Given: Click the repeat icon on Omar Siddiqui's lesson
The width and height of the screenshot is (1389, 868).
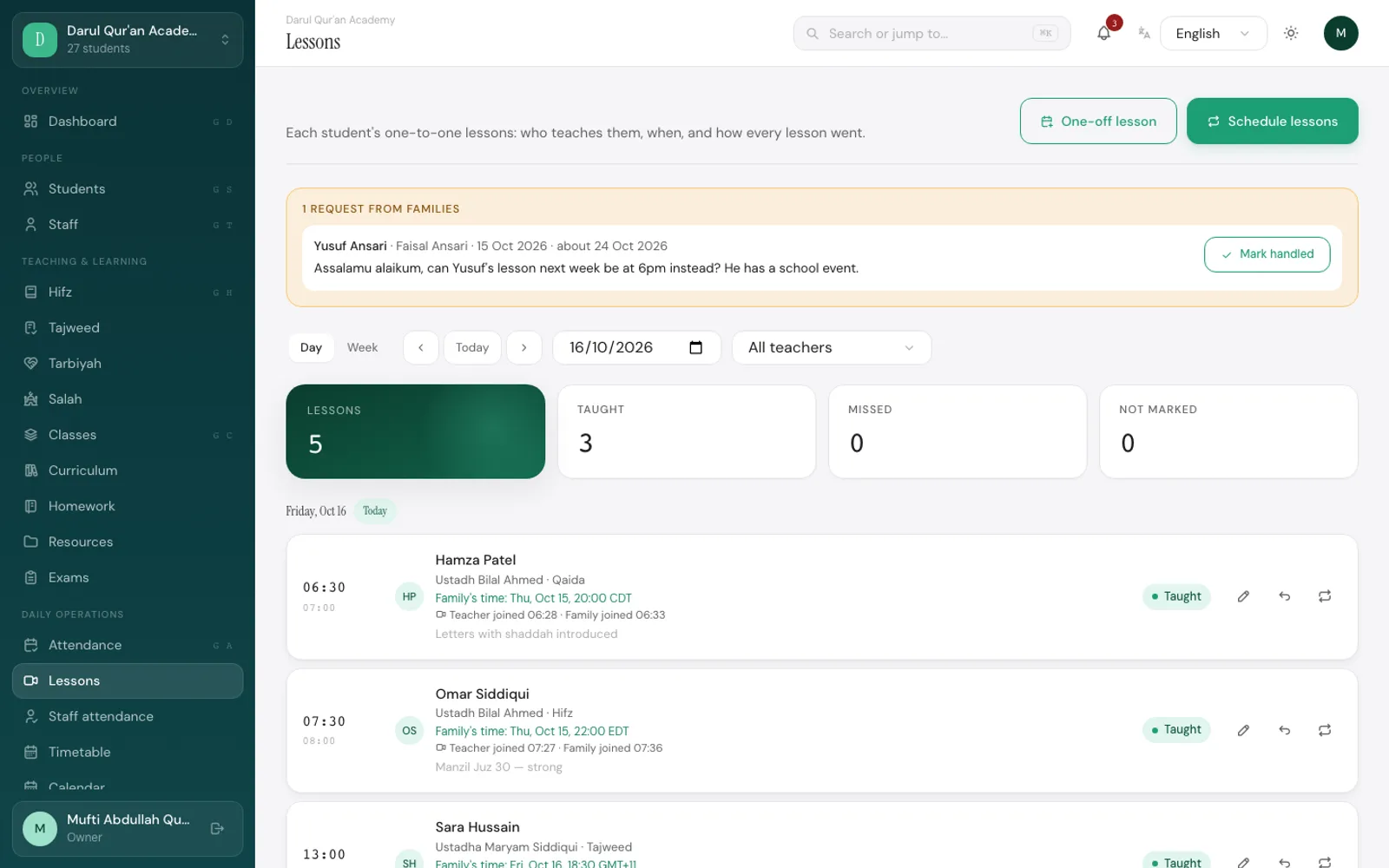Looking at the screenshot, I should point(1325,730).
